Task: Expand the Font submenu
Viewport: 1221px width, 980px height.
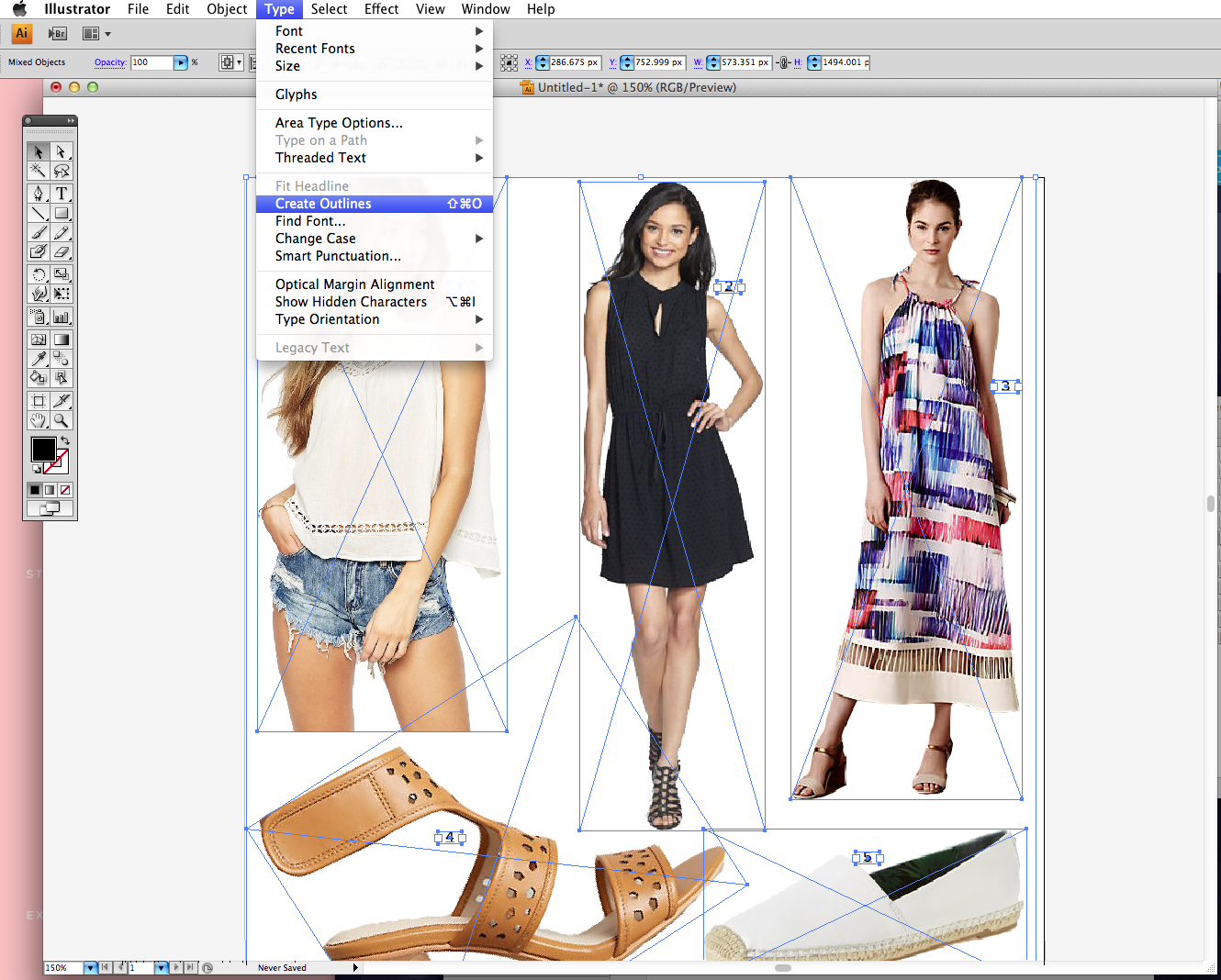Action: click(x=375, y=31)
